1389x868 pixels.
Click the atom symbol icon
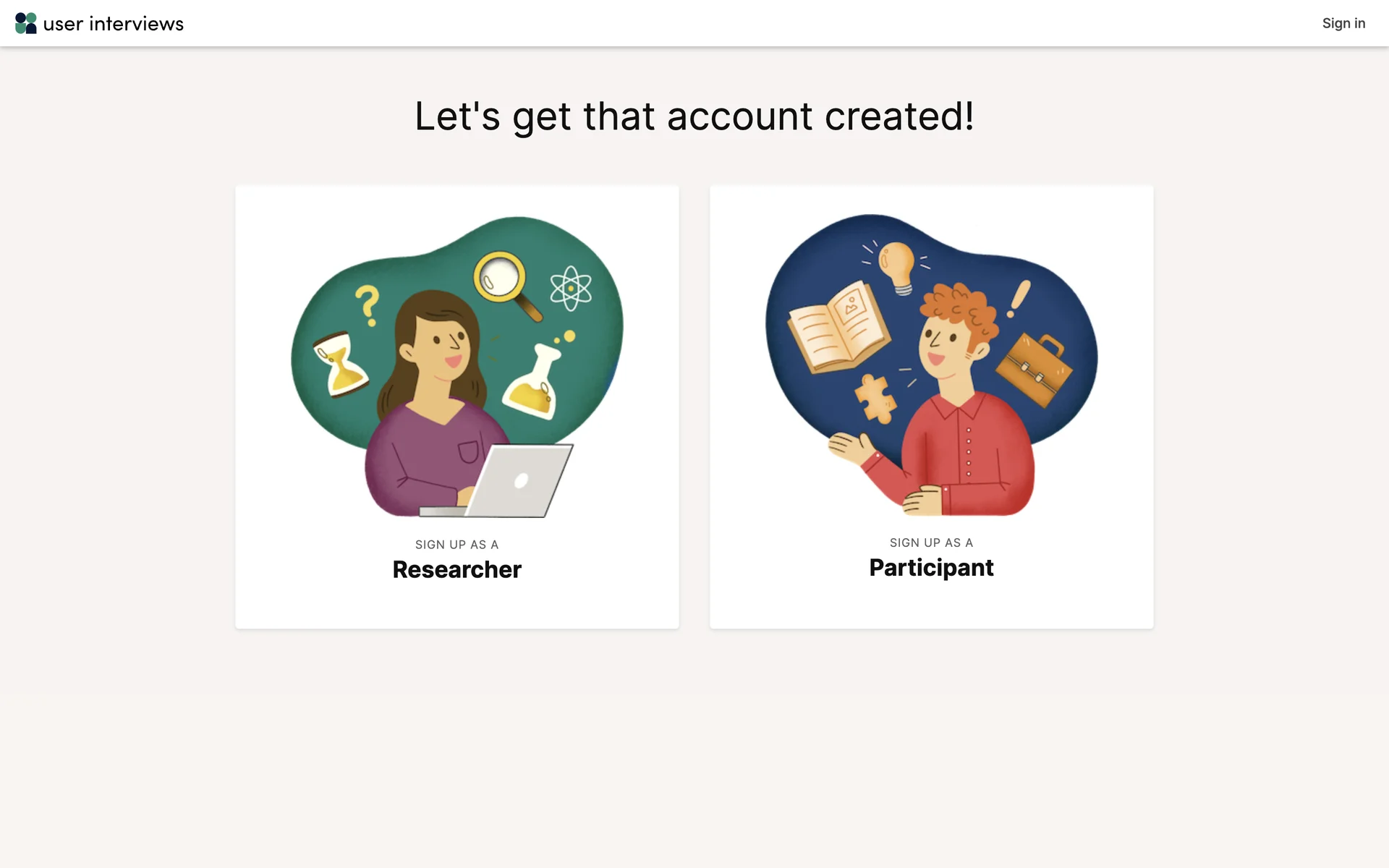[571, 288]
